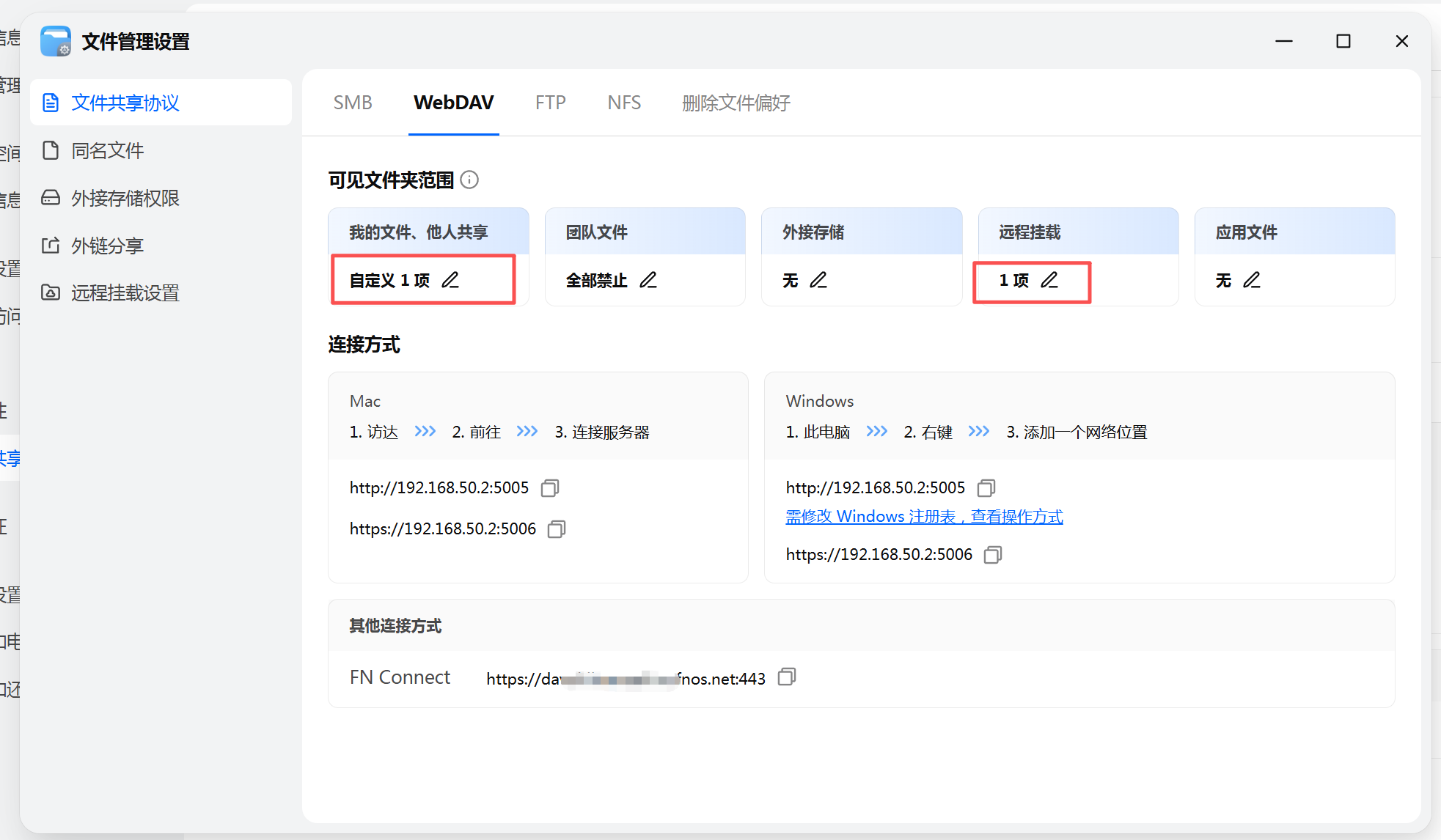Open 同名文件 in the sidebar
This screenshot has width=1441, height=840.
click(107, 151)
